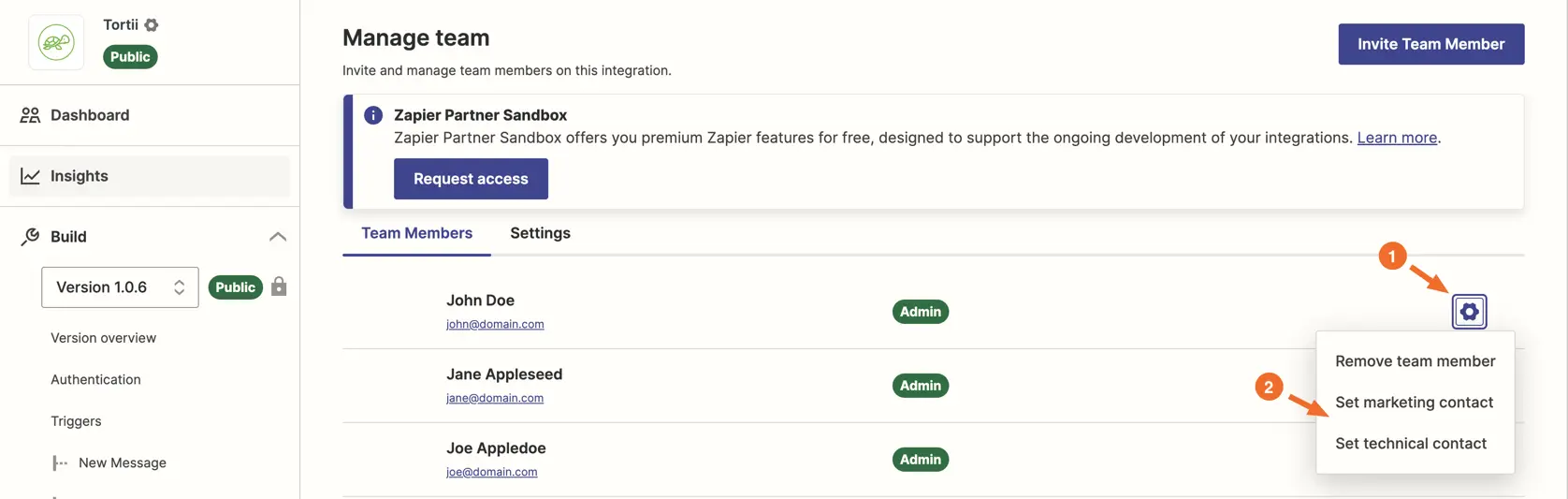Click Request access button
This screenshot has height=499, width=1568.
pyautogui.click(x=471, y=179)
